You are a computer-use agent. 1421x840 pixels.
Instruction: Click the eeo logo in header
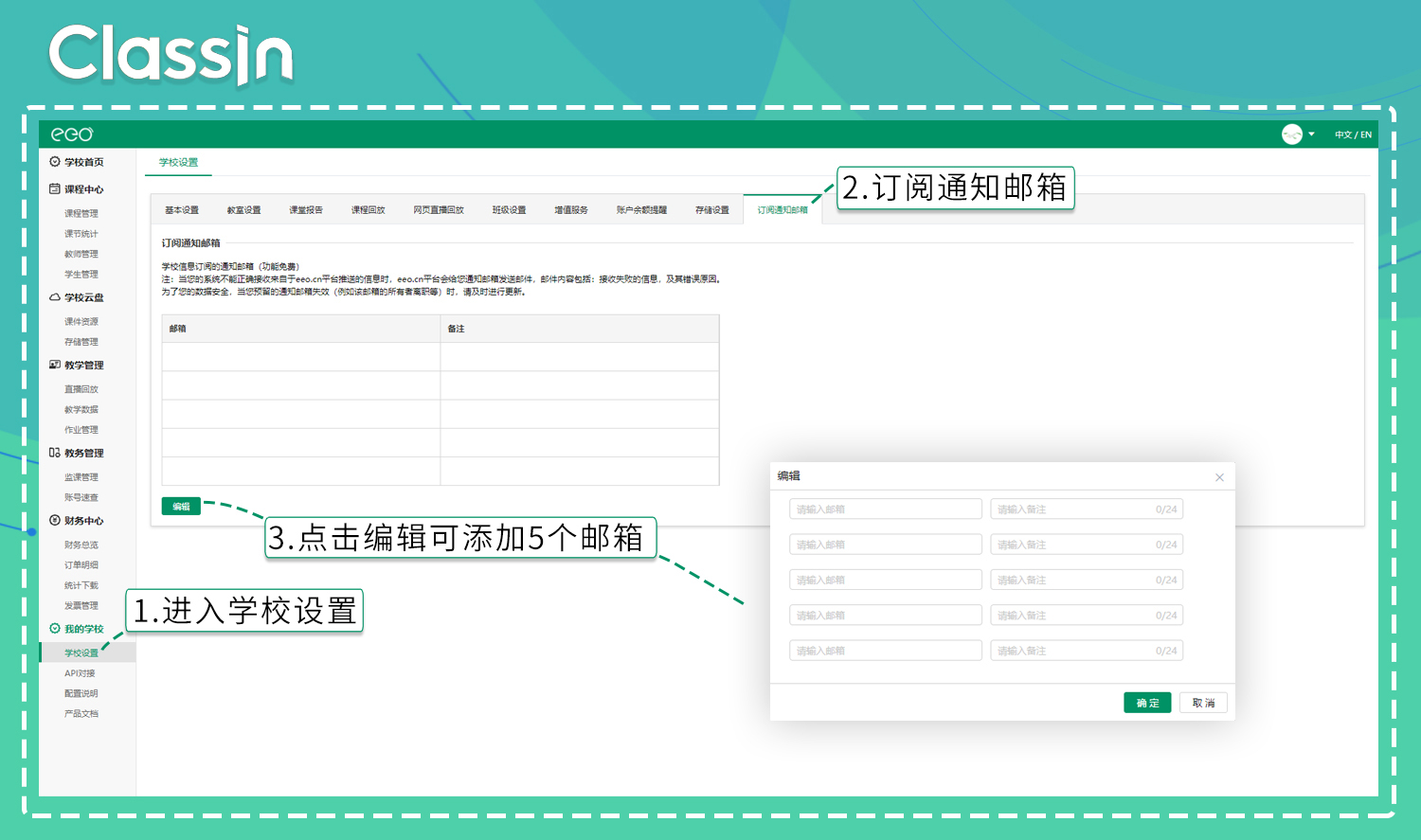(x=72, y=134)
